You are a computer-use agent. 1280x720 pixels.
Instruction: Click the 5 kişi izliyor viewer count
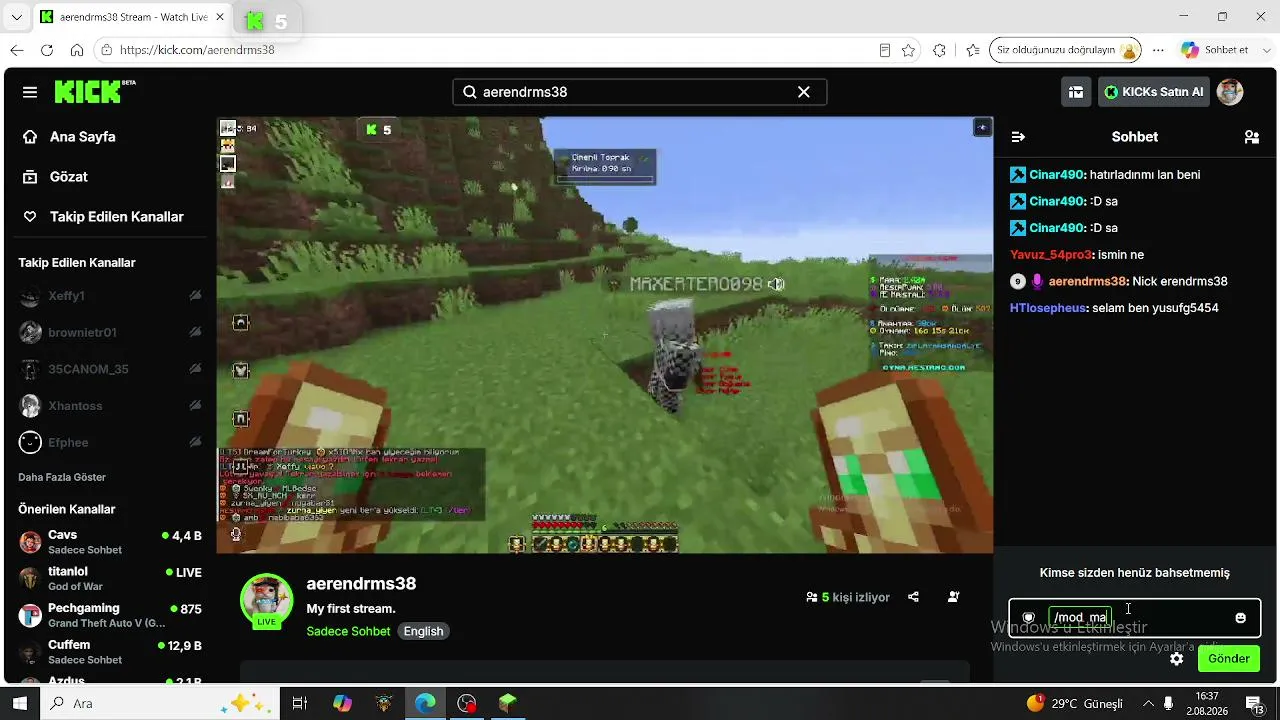(x=848, y=597)
